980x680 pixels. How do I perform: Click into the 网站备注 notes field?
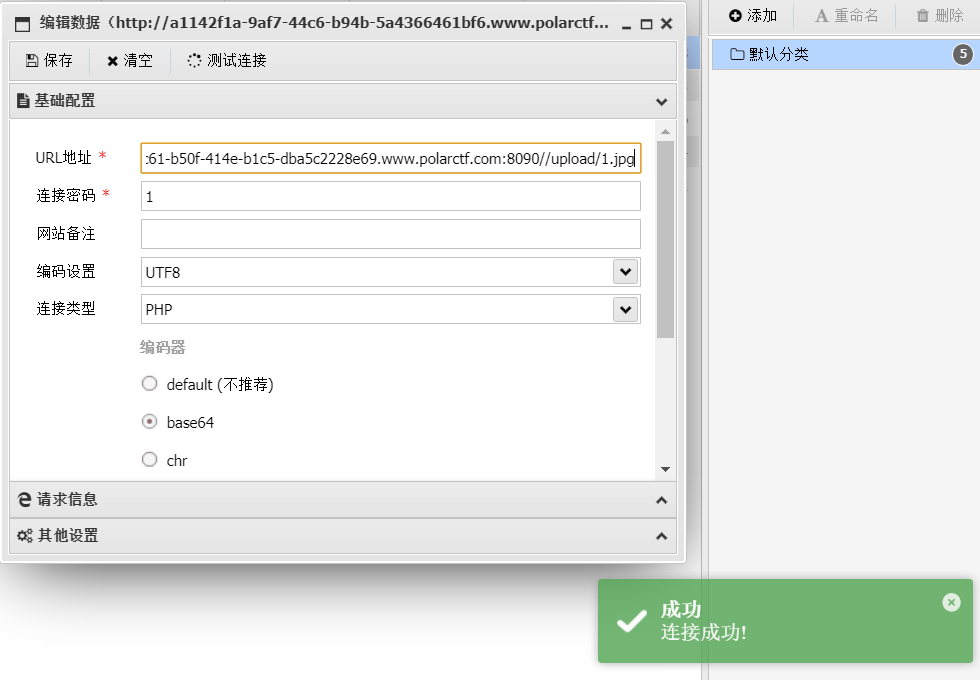pyautogui.click(x=391, y=234)
